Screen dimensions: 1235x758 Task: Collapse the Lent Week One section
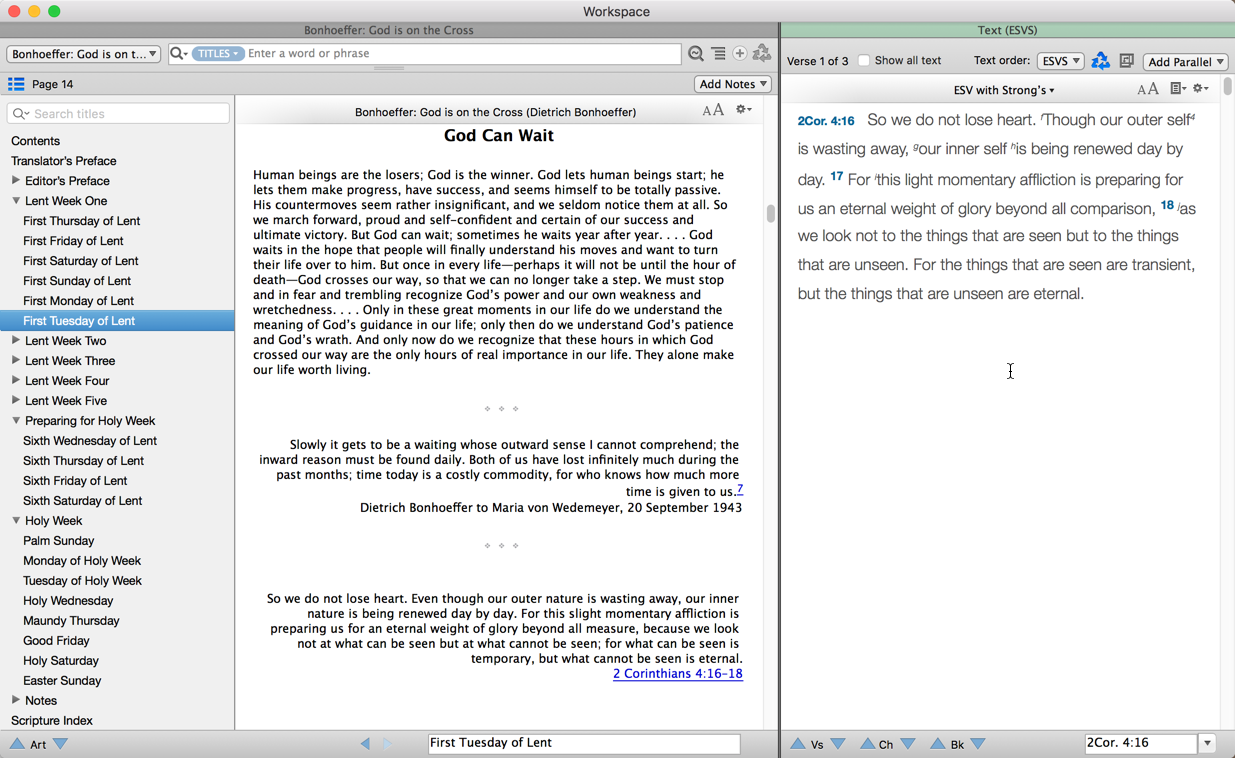pos(16,201)
